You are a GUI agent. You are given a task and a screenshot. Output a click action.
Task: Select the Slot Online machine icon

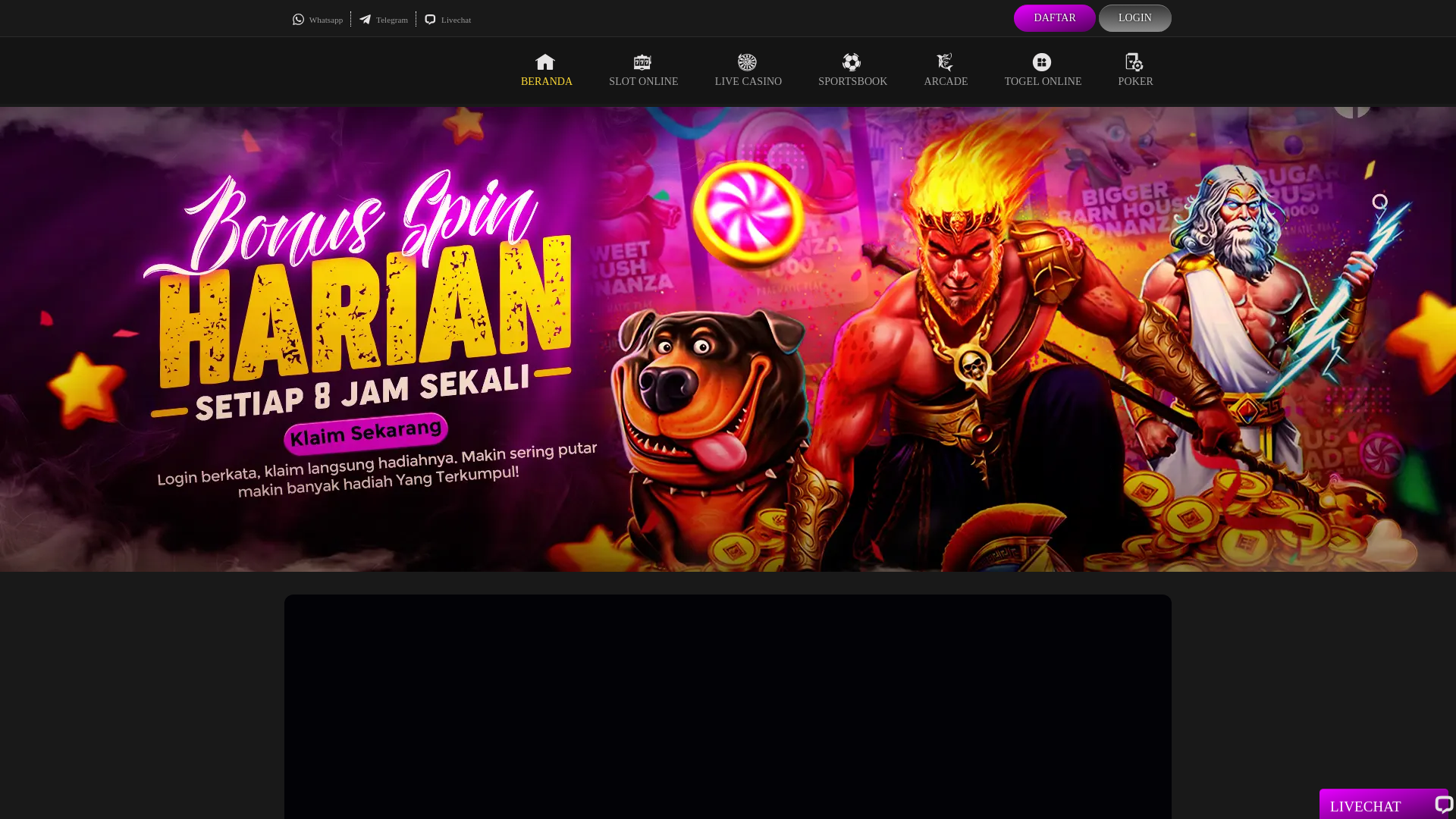point(642,62)
